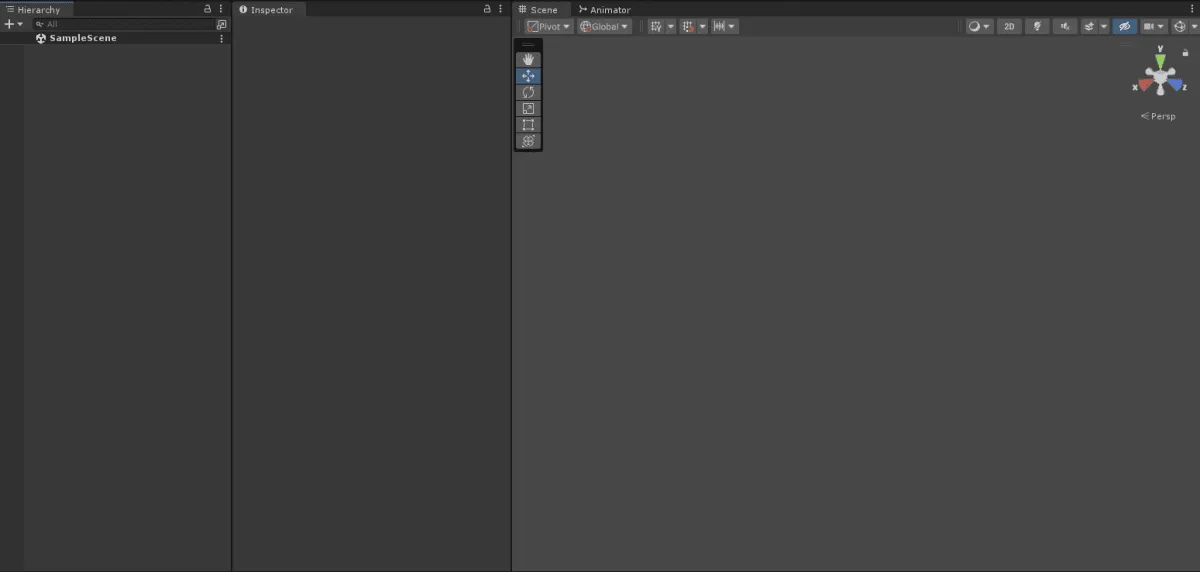Toggle the snap increment icon
Image resolution: width=1200 pixels, height=572 pixels.
point(688,27)
